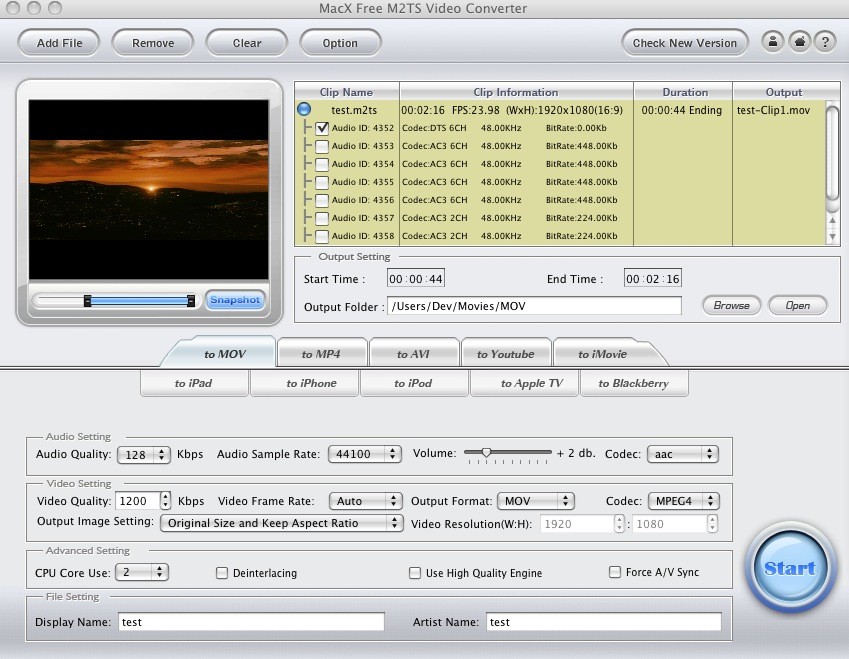Open CPU Core Use dropdown

(x=142, y=572)
